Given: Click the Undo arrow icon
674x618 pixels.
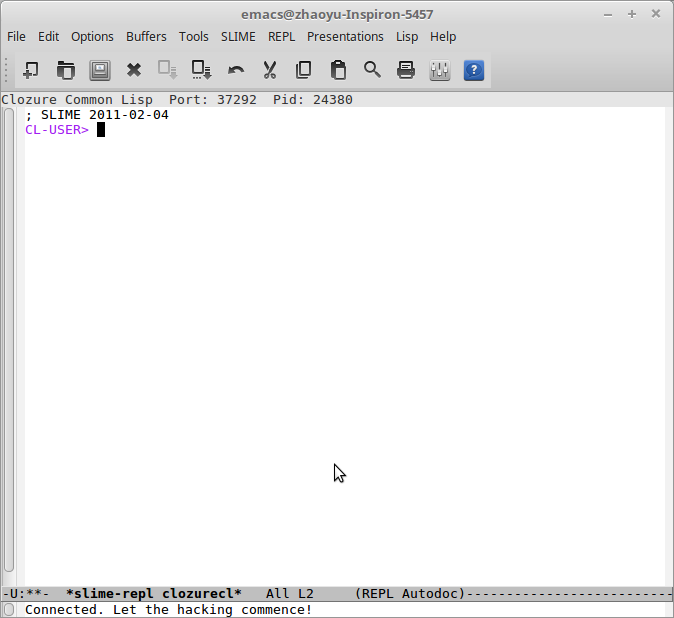Looking at the screenshot, I should (x=236, y=70).
